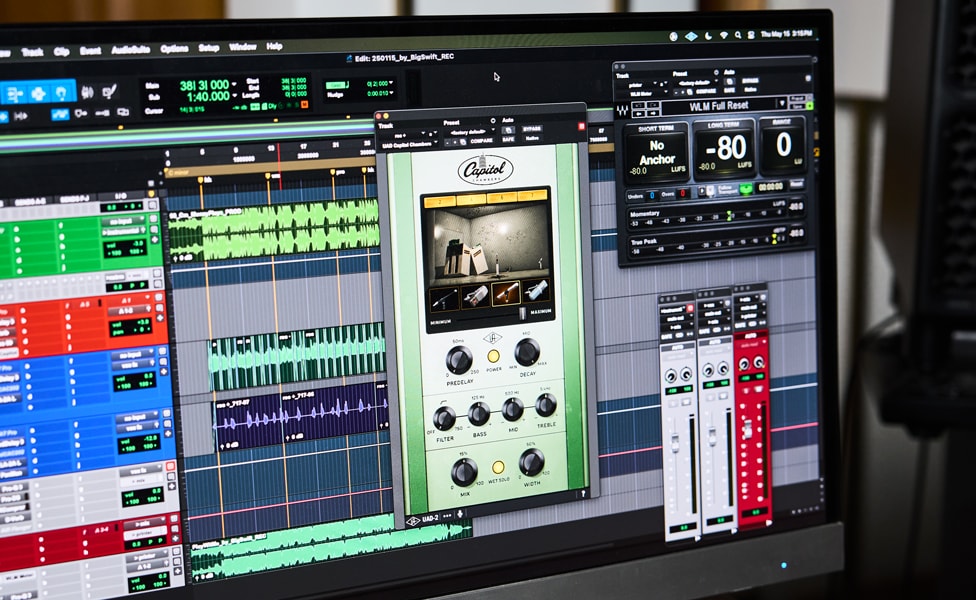Click the Waves logo in WLM Meter
Viewport: 976px width, 600px height.
[622, 111]
